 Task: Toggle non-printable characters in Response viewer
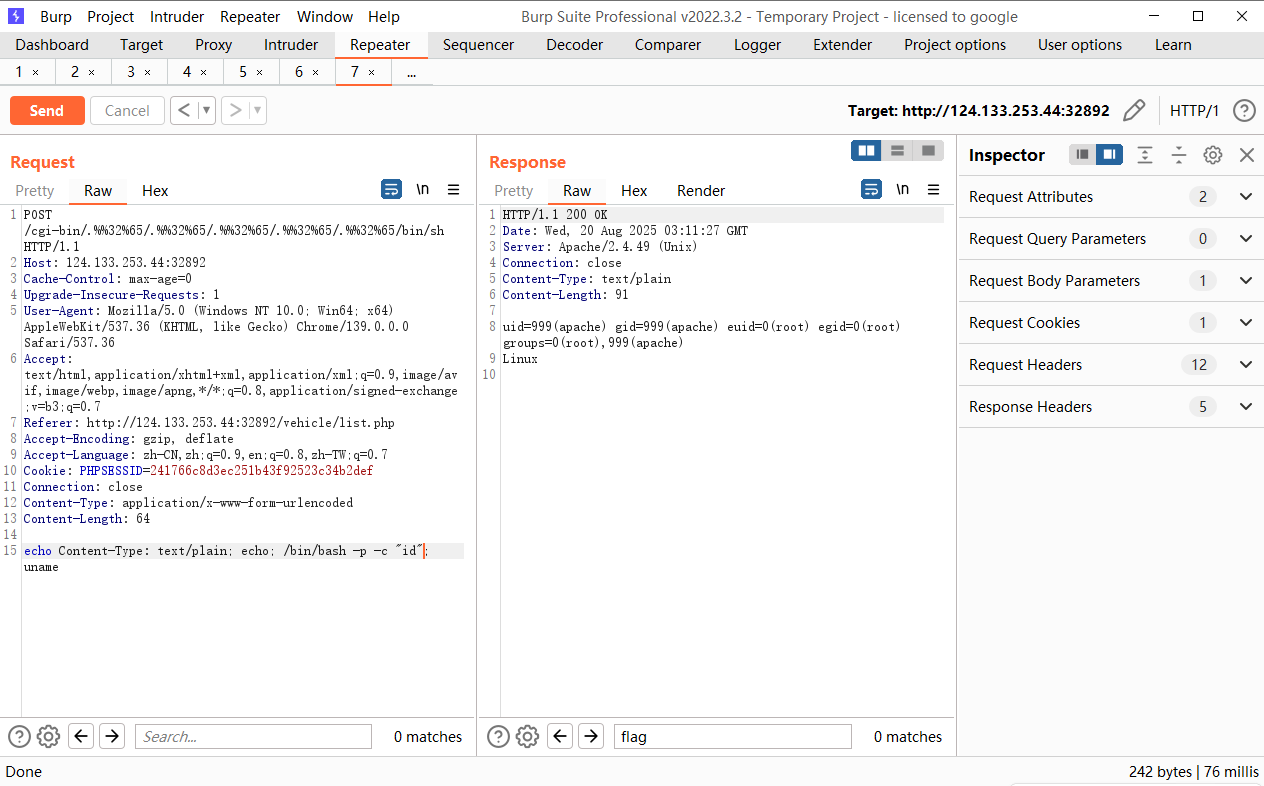pos(903,189)
